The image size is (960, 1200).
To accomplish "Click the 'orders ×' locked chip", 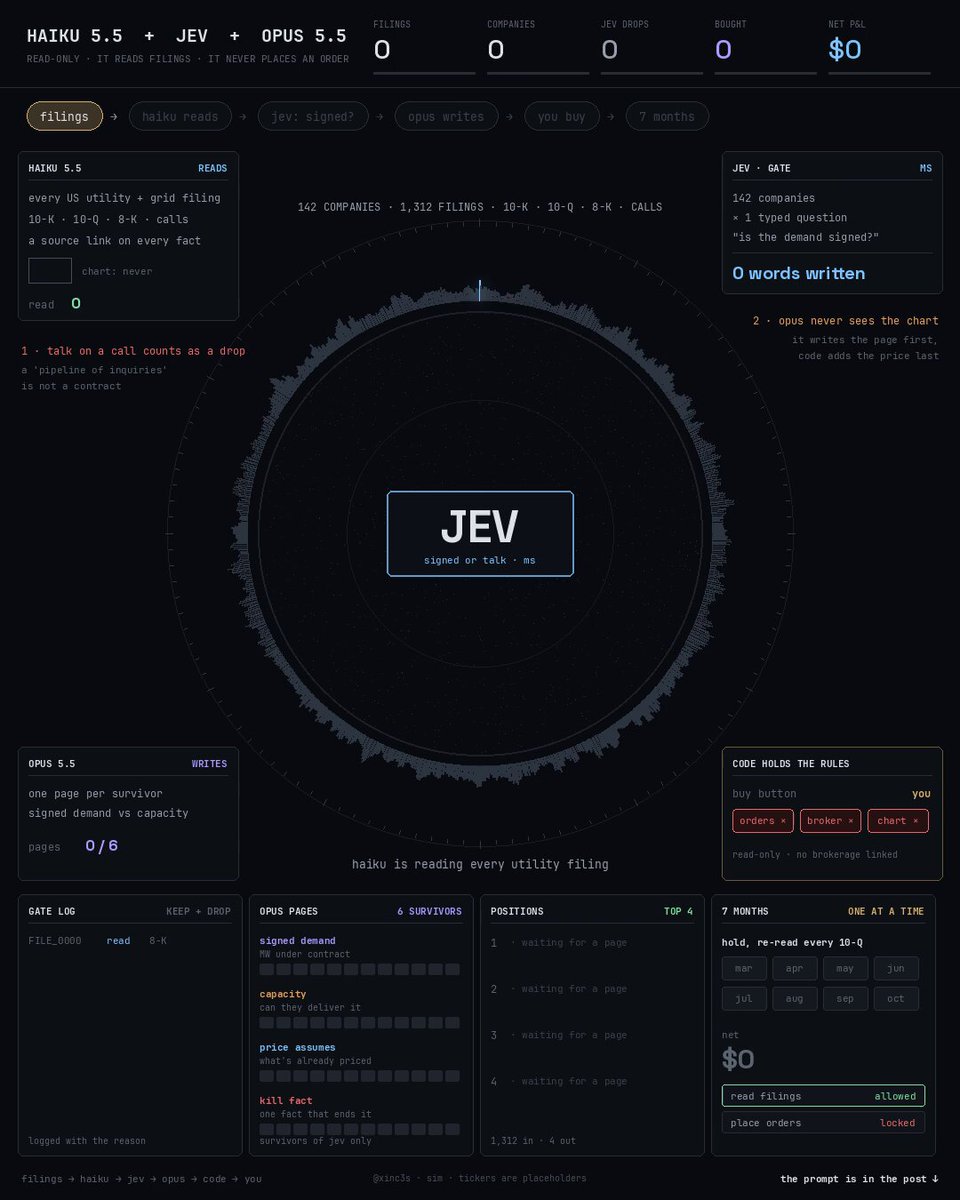I will pos(763,821).
